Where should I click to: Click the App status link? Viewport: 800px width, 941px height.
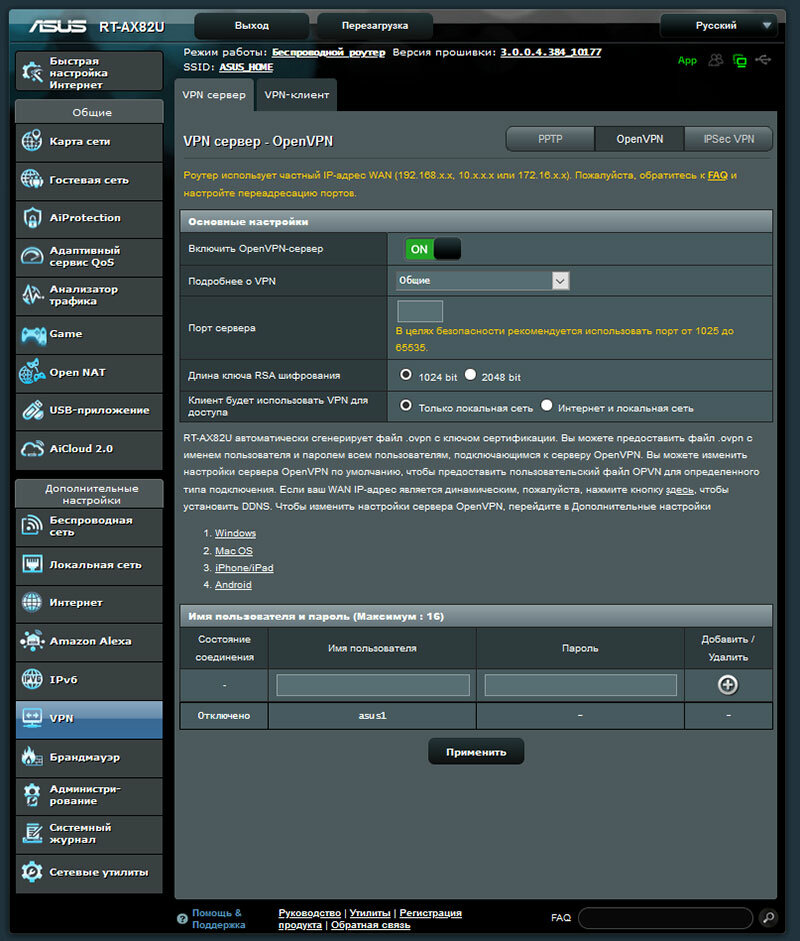687,60
